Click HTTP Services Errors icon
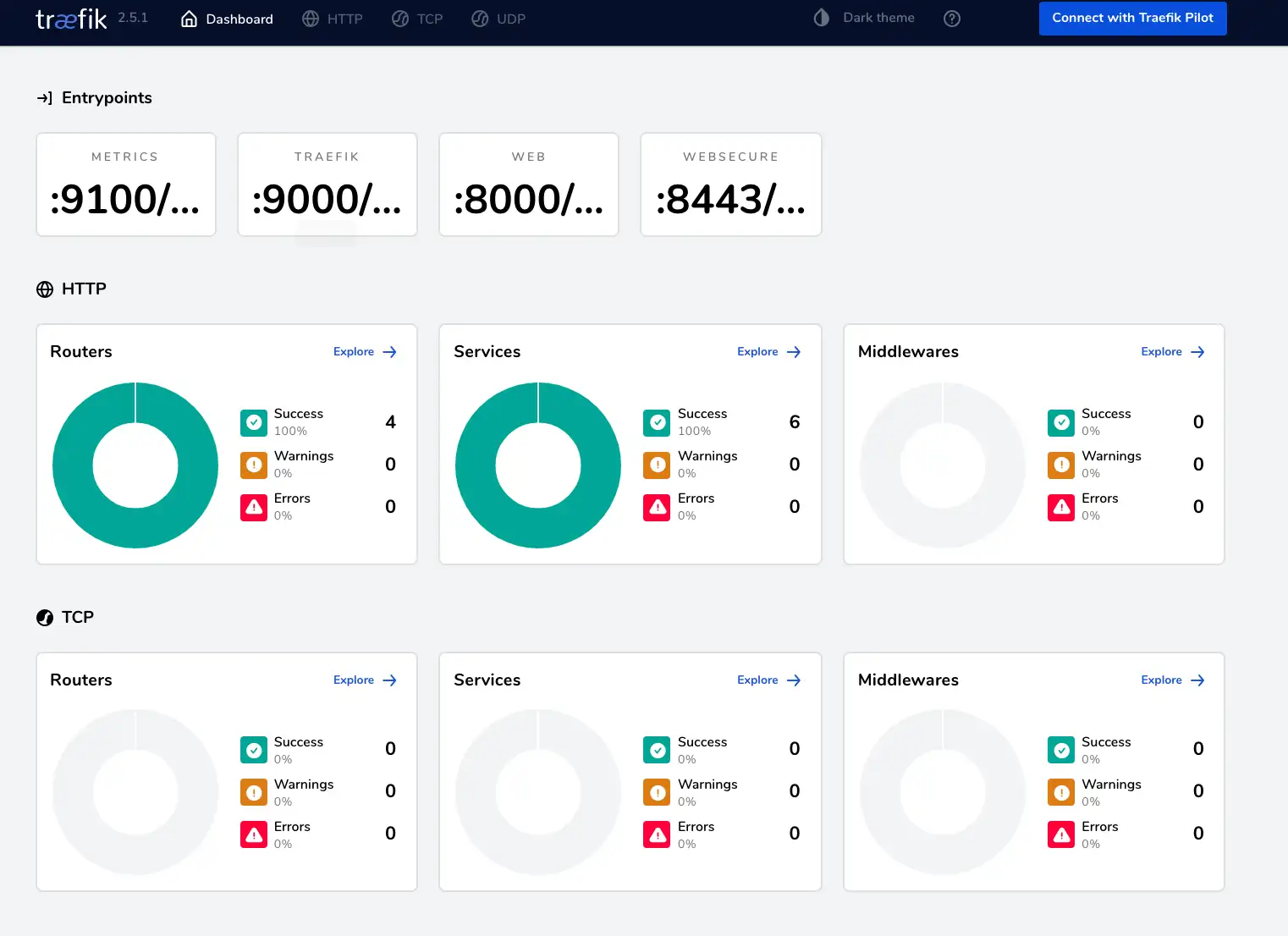Screen dimensions: 1288x936 pyautogui.click(x=657, y=507)
